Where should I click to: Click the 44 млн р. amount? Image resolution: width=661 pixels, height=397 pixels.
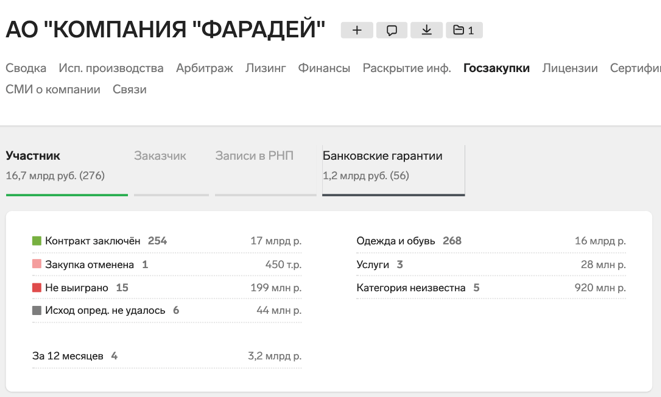point(279,310)
